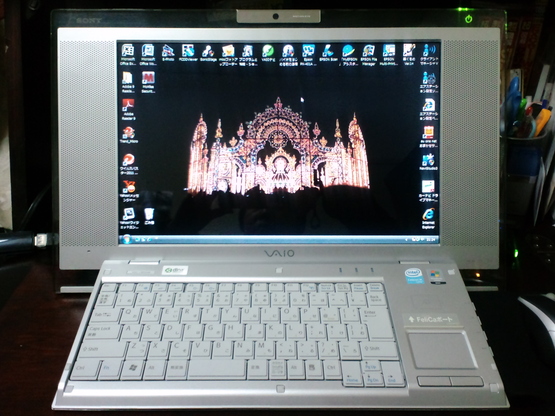
Task: Launch the EPSON File Manager shortcut
Action: point(368,55)
